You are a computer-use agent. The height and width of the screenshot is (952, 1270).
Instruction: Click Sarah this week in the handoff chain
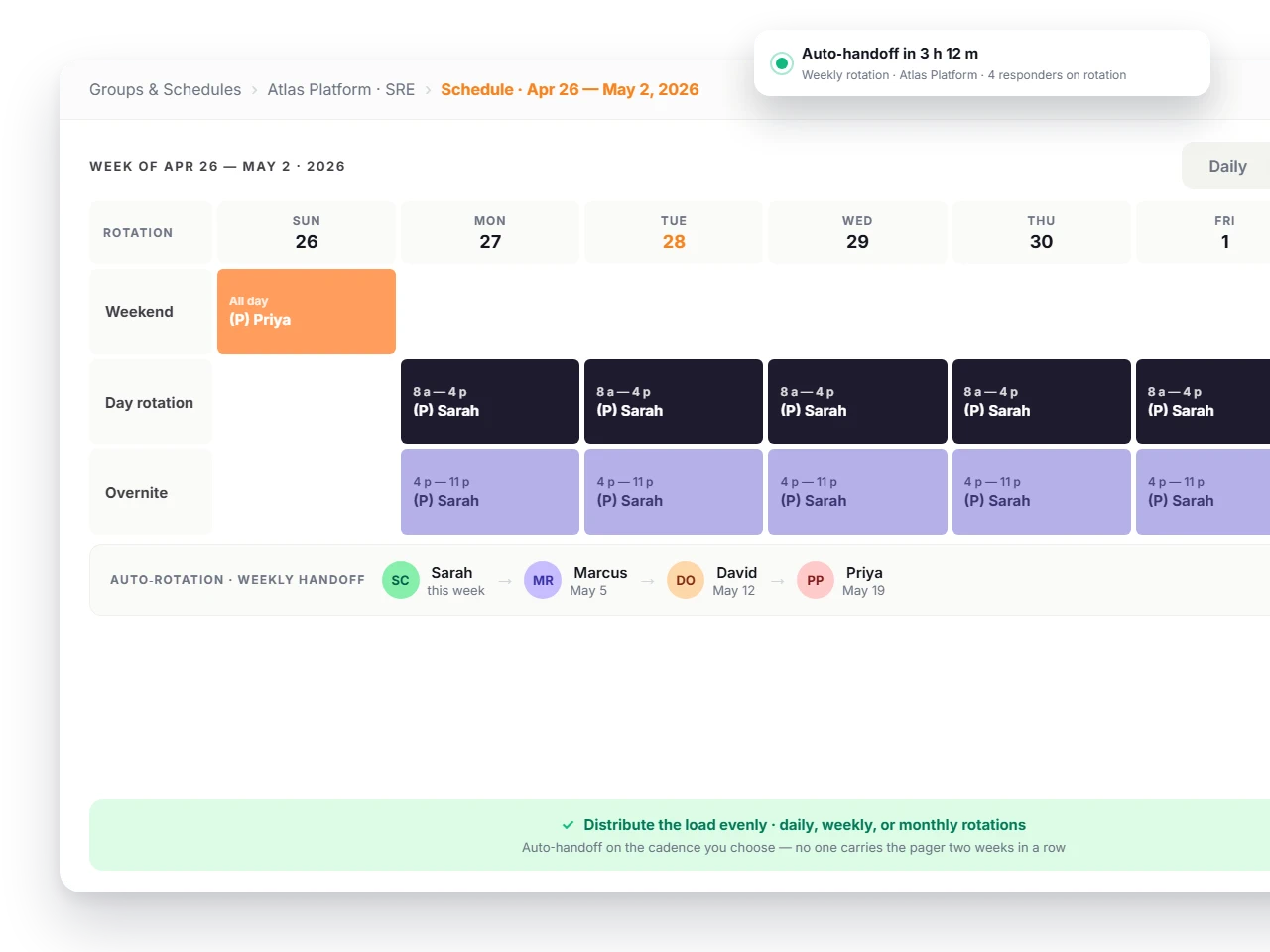pyautogui.click(x=455, y=581)
